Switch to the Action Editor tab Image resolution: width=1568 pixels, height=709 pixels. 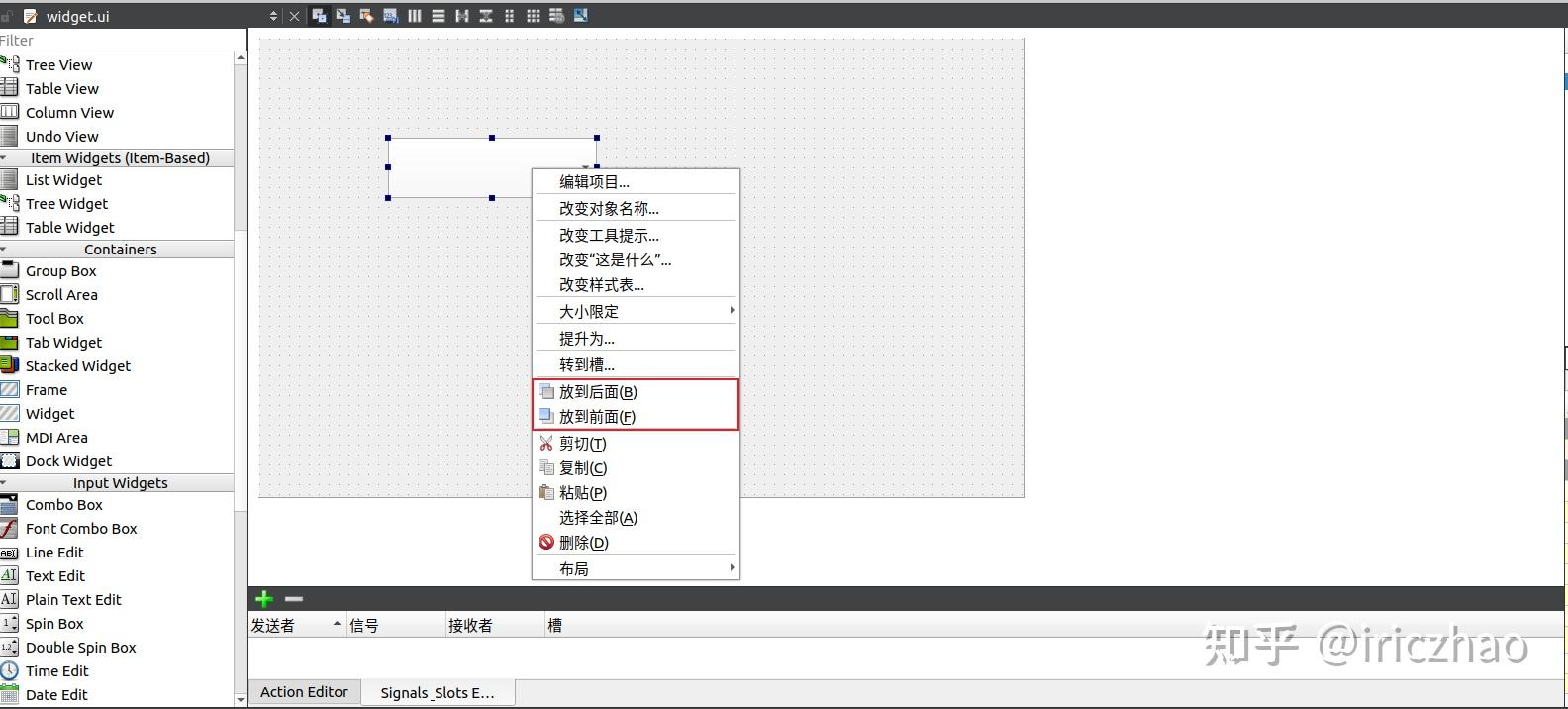click(x=304, y=692)
